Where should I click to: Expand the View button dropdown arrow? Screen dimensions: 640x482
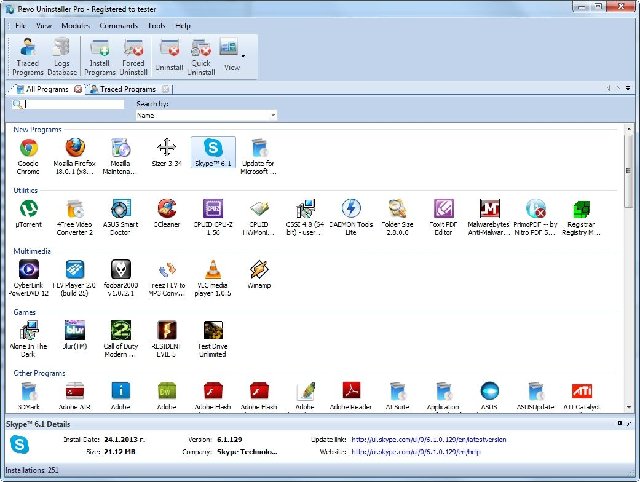coord(244,56)
